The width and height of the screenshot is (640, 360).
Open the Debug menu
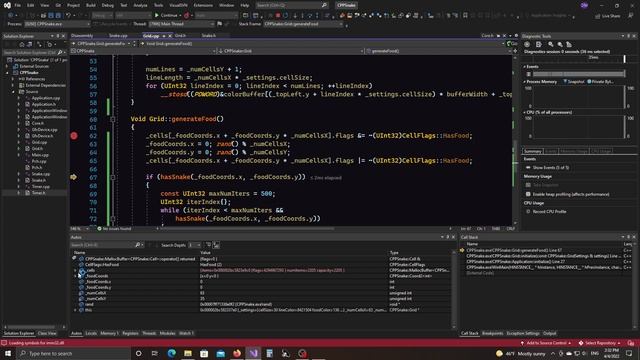click(x=108, y=5)
